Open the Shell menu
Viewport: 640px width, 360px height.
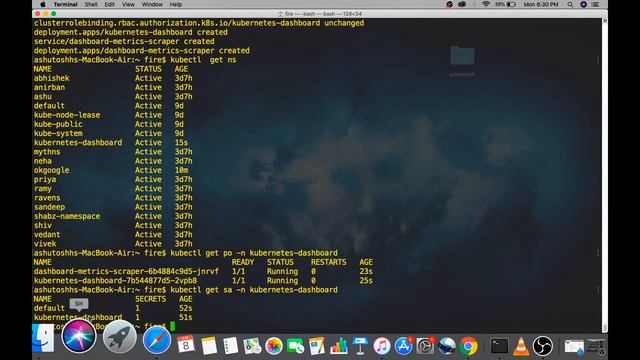[91, 4]
